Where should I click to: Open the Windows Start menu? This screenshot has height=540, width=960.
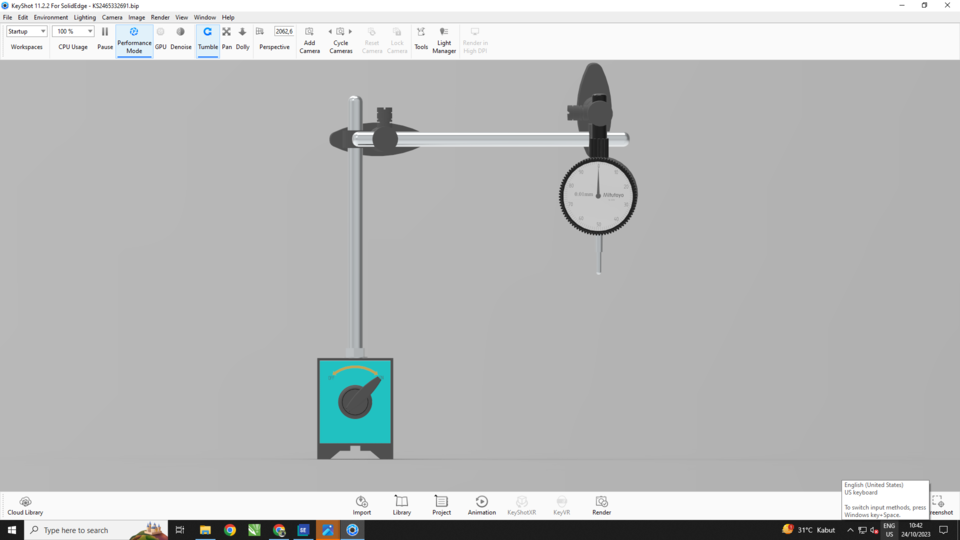[12, 530]
